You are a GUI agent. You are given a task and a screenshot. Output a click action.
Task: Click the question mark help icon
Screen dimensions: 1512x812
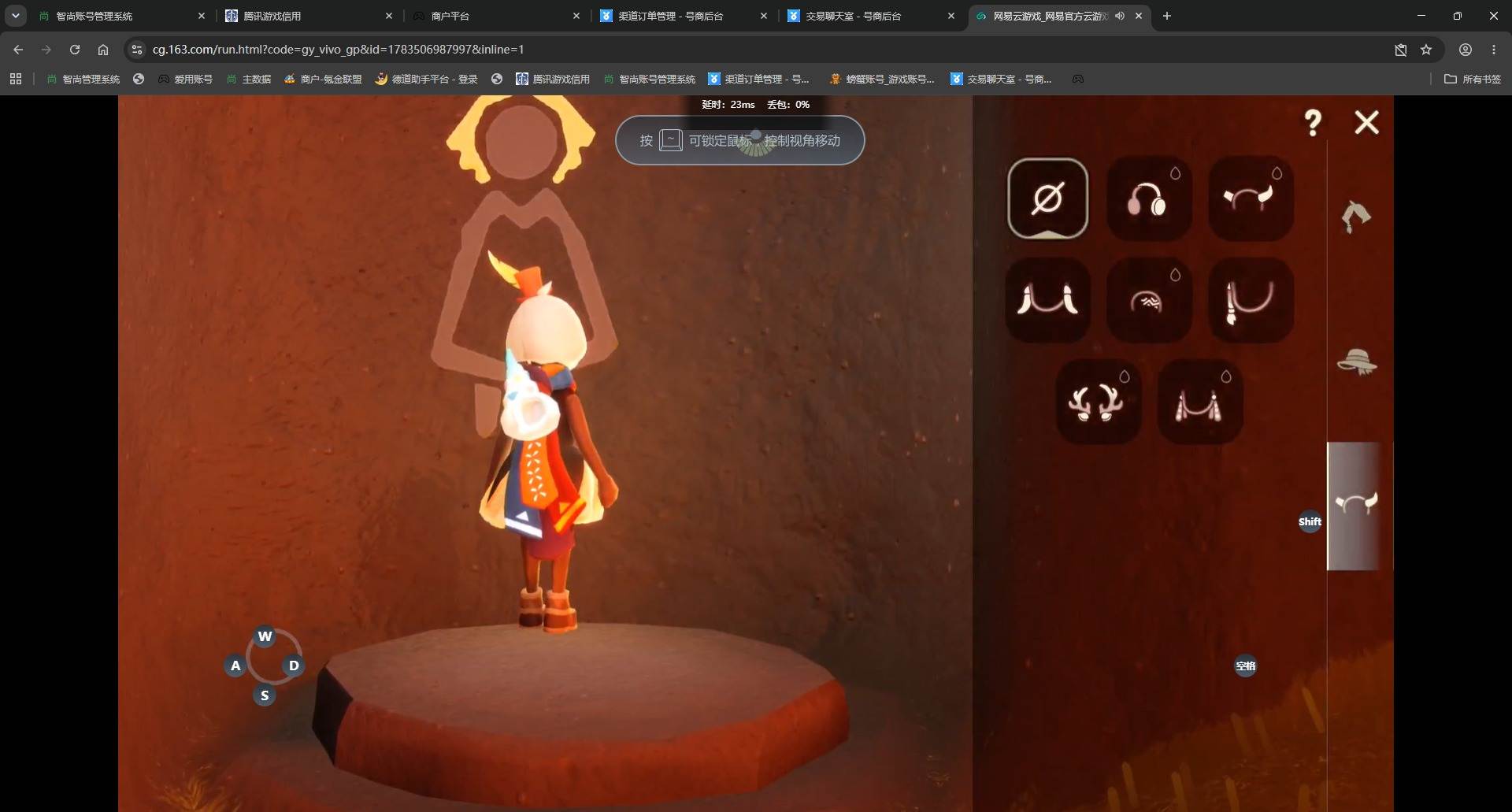(x=1313, y=123)
